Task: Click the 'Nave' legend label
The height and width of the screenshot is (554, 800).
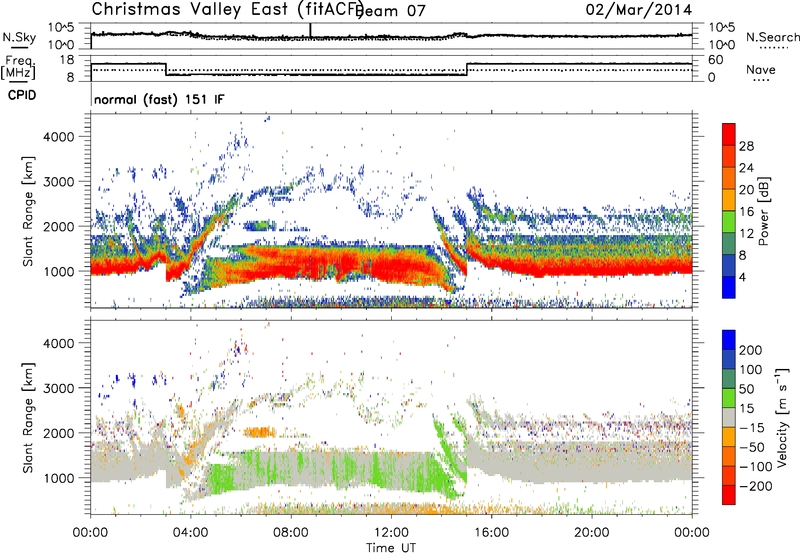Action: pos(760,70)
